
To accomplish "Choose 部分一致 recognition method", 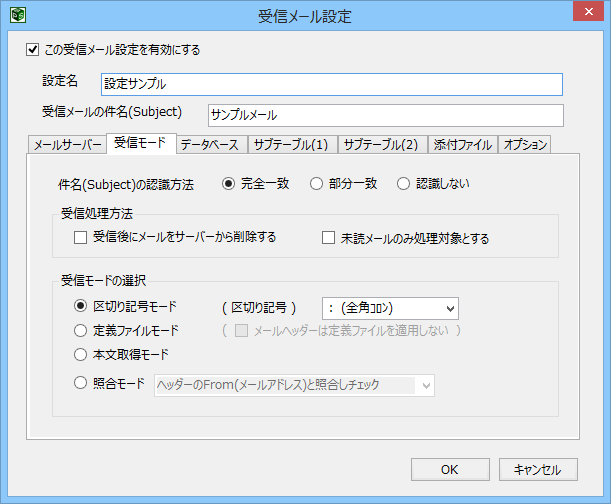I will click(x=316, y=183).
